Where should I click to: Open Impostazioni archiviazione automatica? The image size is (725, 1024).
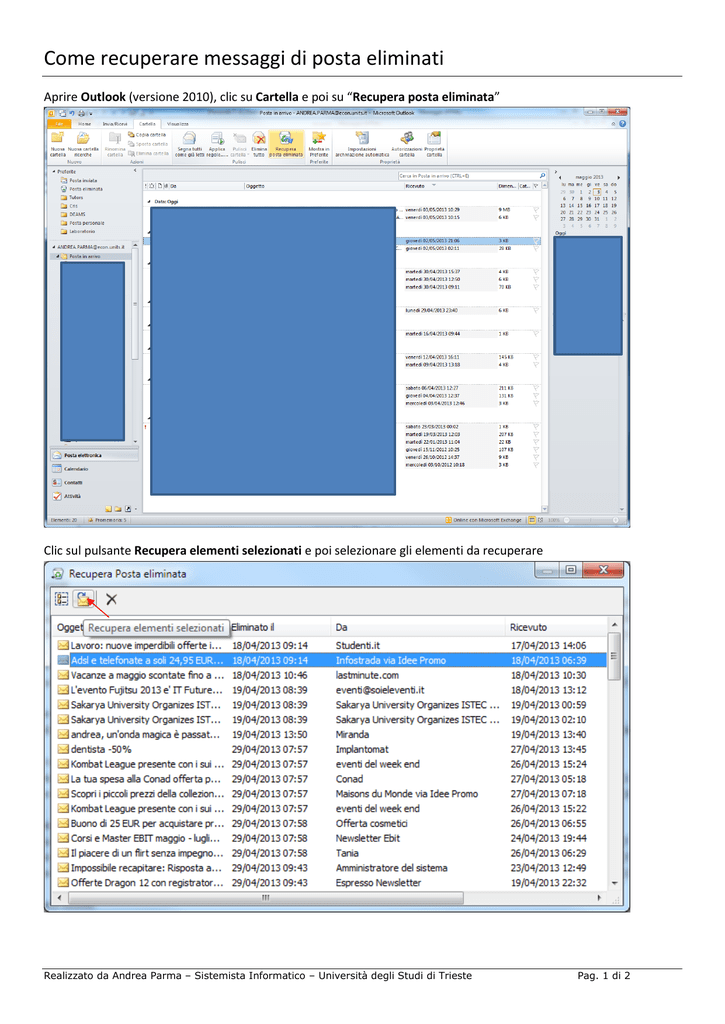click(x=362, y=144)
